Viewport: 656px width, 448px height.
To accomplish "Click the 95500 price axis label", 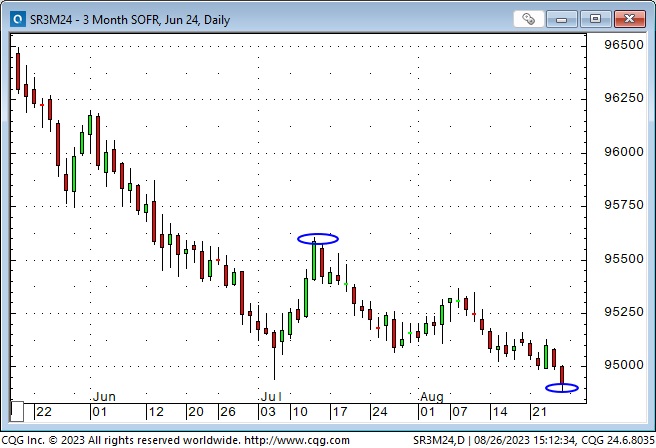I will click(624, 259).
